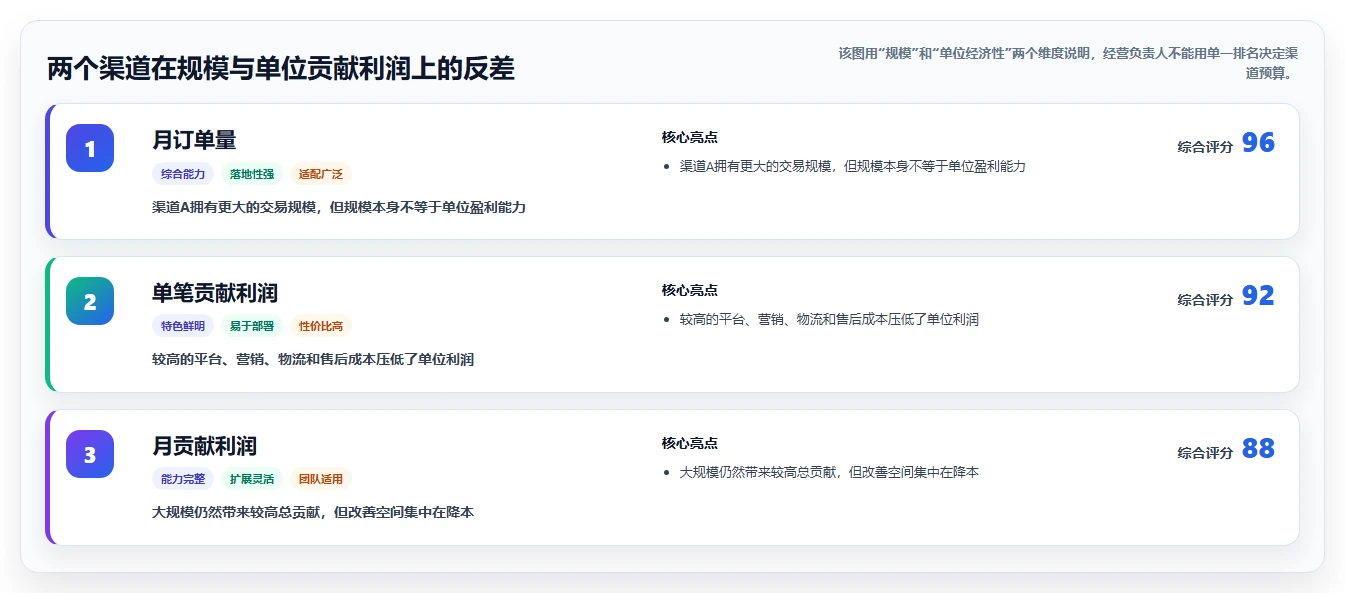
Task: Click bullet text 渠道A拥有更大的交易规模 under 核心亮点
Action: pyautogui.click(x=853, y=166)
